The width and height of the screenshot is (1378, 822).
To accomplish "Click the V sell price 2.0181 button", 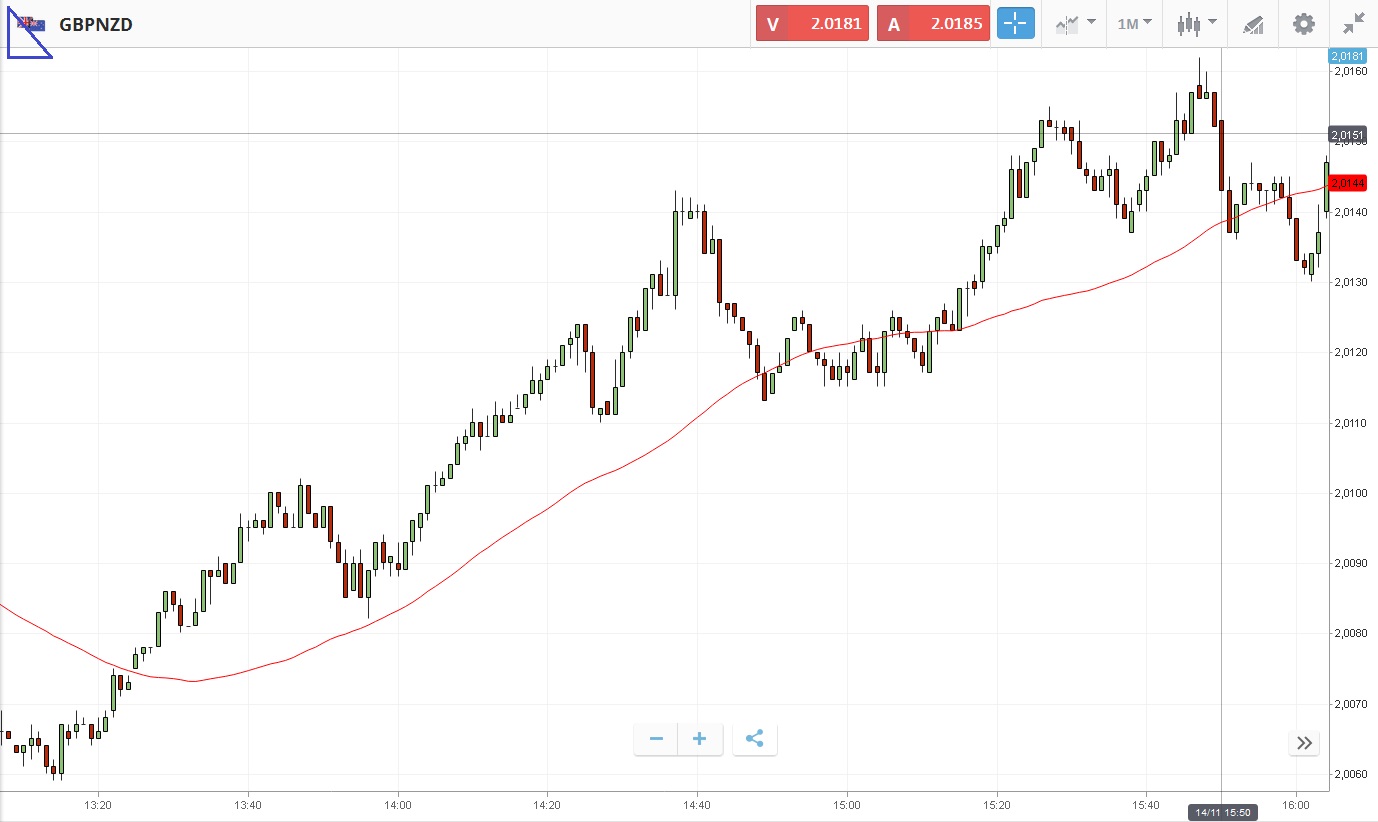I will 812,23.
